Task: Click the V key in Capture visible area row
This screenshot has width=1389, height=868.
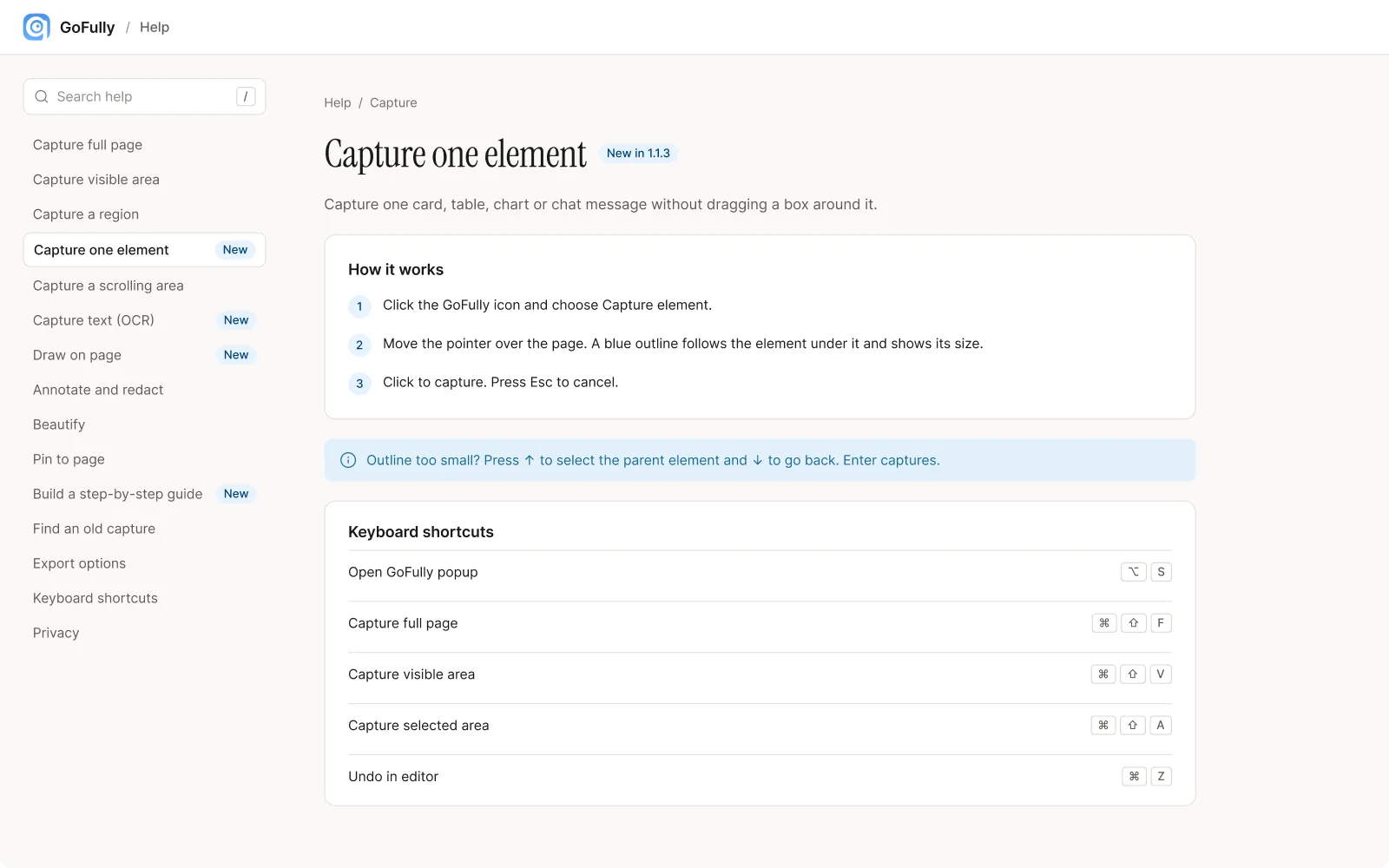Action: click(x=1161, y=674)
